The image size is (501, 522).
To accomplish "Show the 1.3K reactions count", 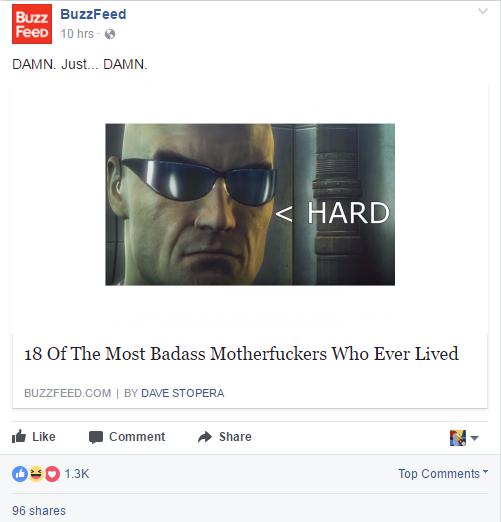I will 77,474.
